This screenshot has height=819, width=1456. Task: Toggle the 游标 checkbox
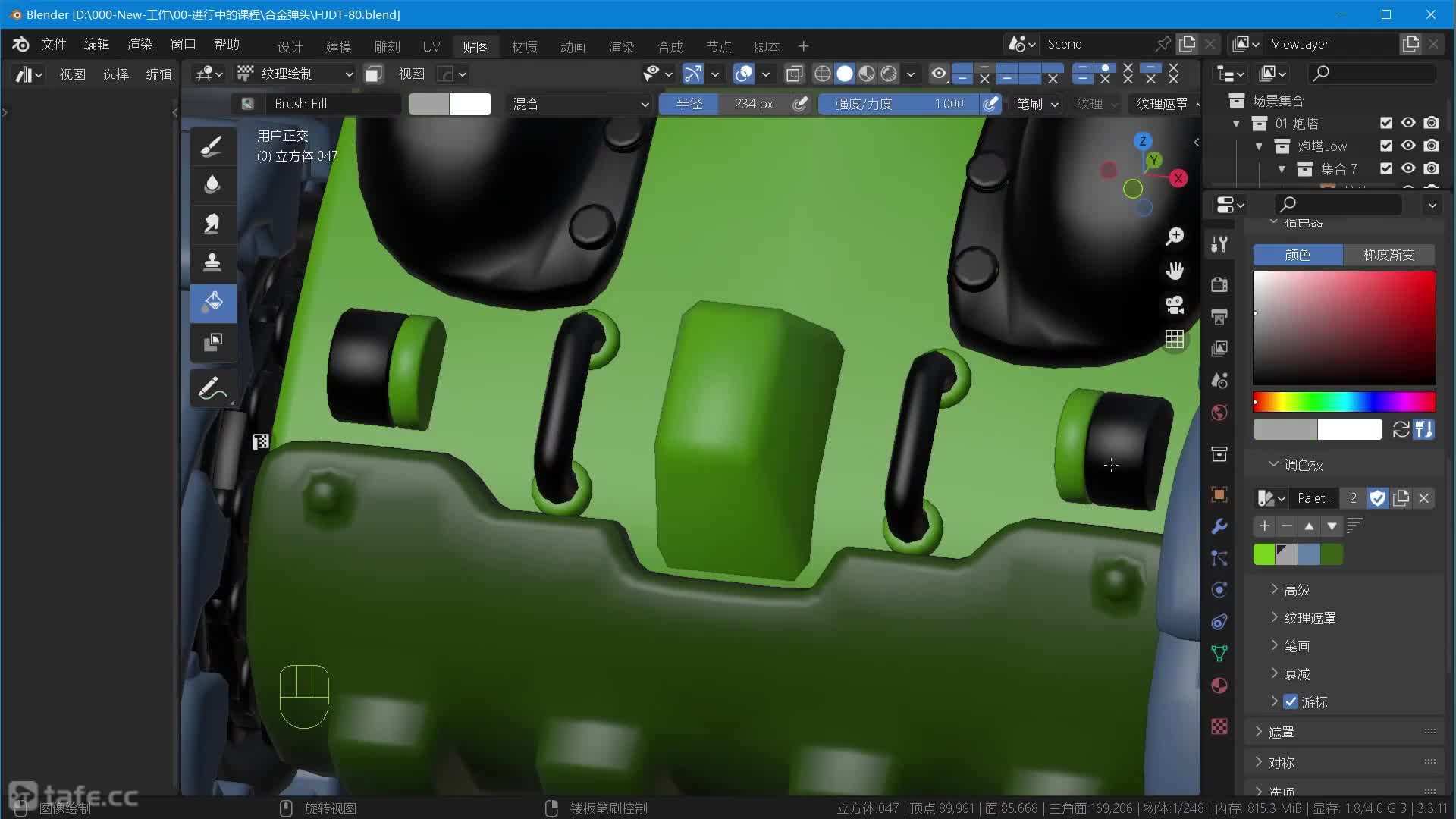(1291, 701)
